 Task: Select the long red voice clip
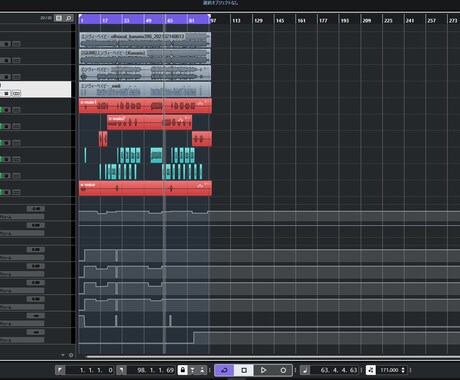(145, 188)
